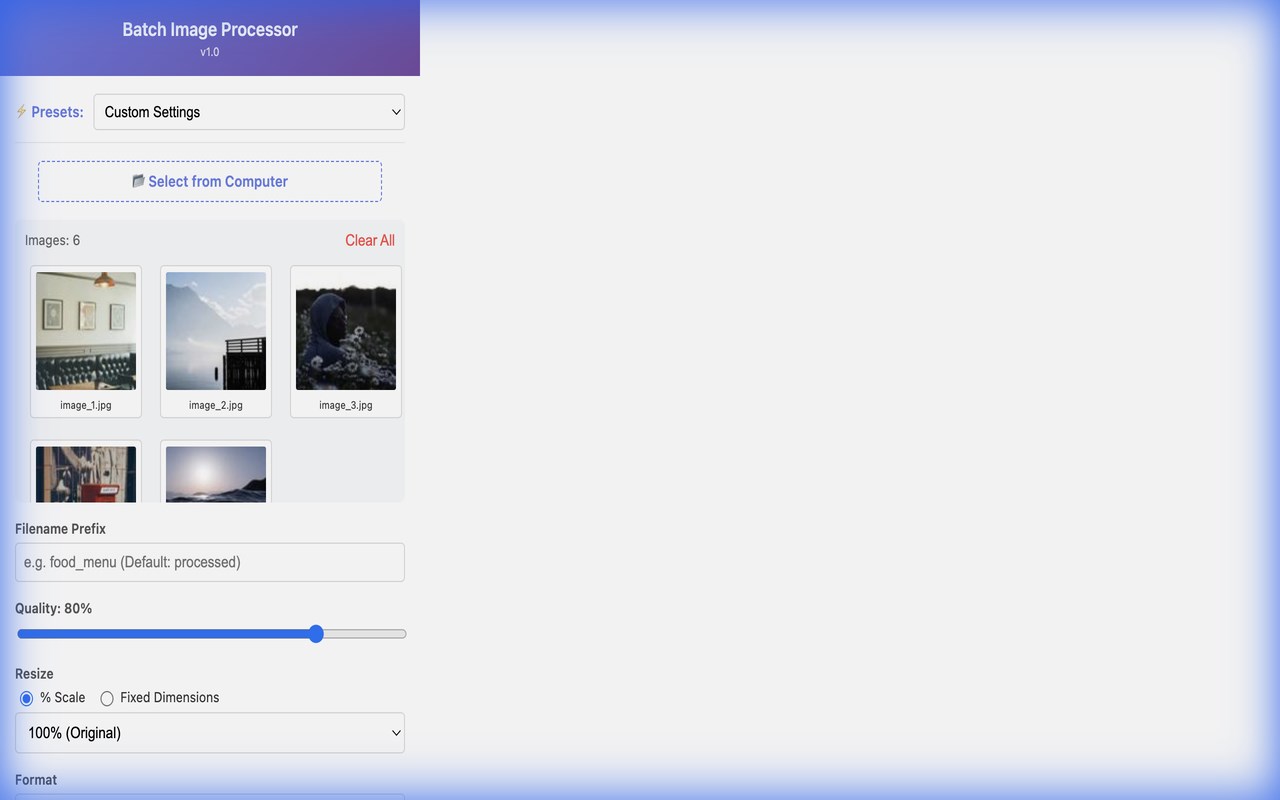The width and height of the screenshot is (1280, 800).
Task: Focus the Filename Prefix input field
Action: pos(210,562)
